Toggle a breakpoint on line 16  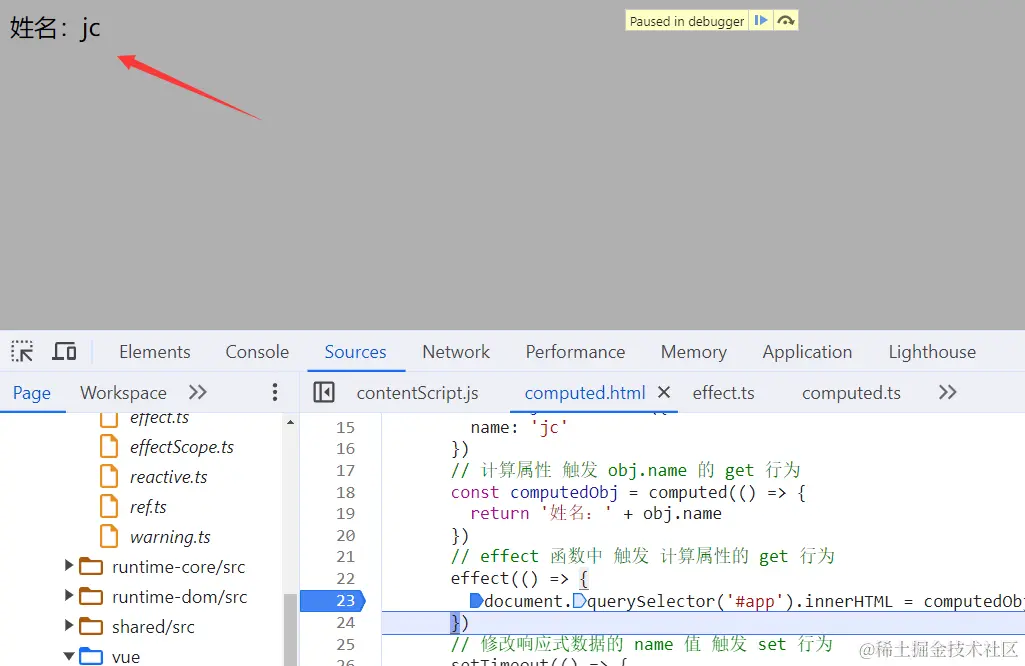click(345, 449)
